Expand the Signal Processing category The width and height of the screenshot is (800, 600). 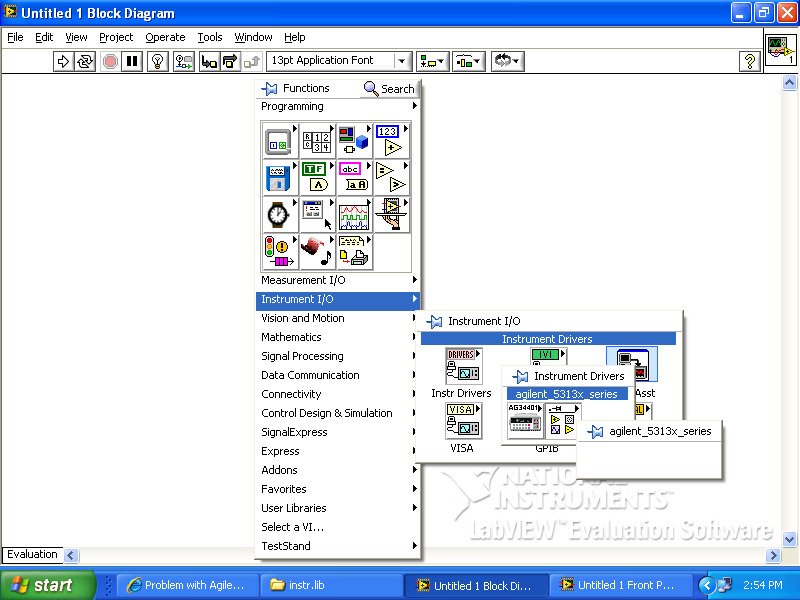[338, 356]
